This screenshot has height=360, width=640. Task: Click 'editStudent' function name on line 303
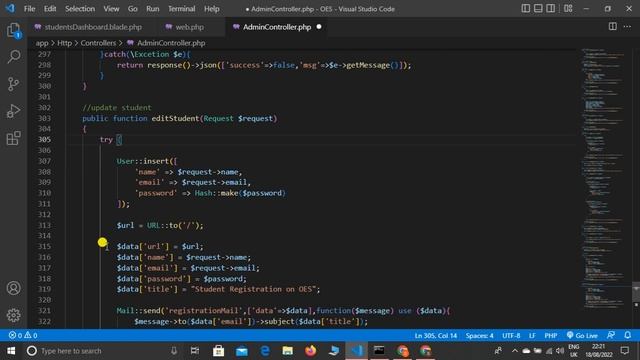(x=176, y=118)
